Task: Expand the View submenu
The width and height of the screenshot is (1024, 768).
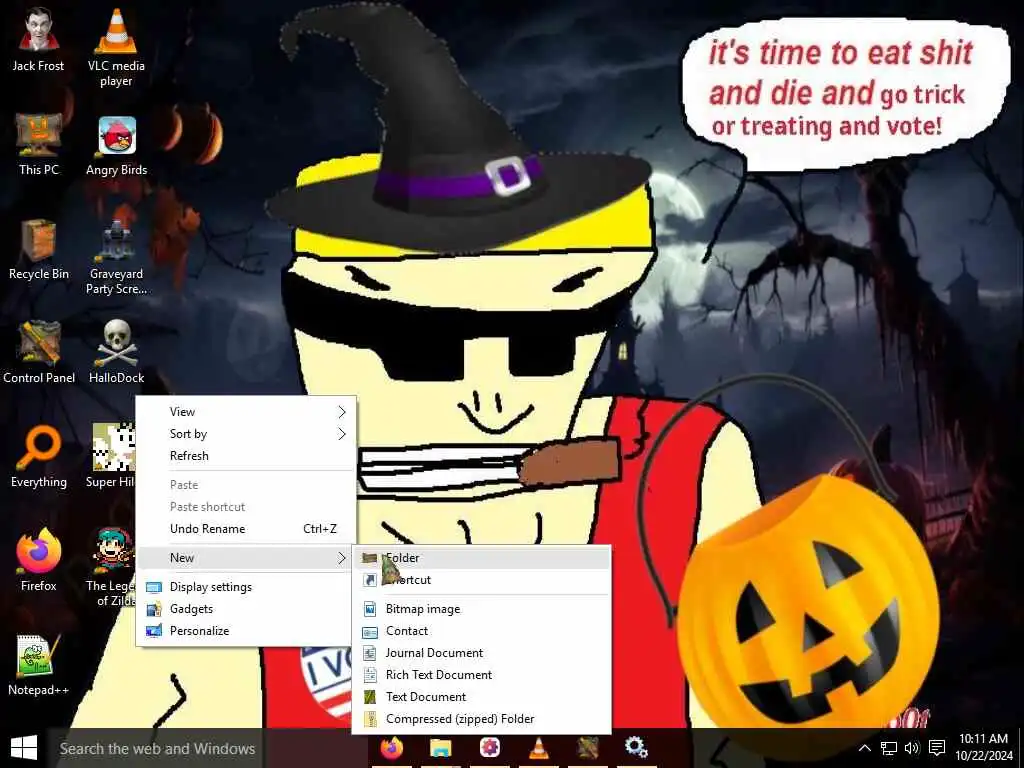Action: [246, 411]
